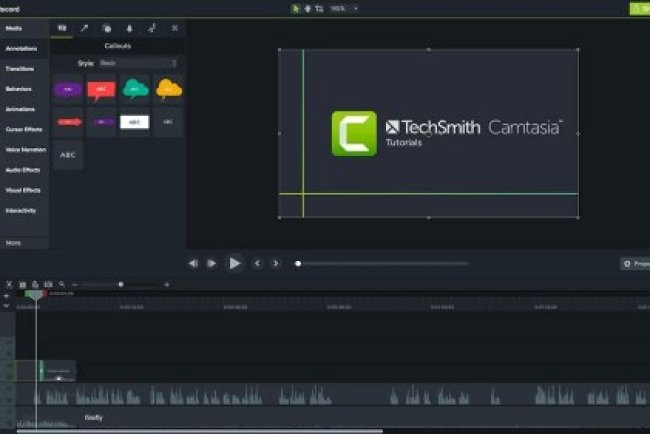Screen dimensions: 650x434
Task: Switch to the Cursor Effects tab
Action: 23,130
